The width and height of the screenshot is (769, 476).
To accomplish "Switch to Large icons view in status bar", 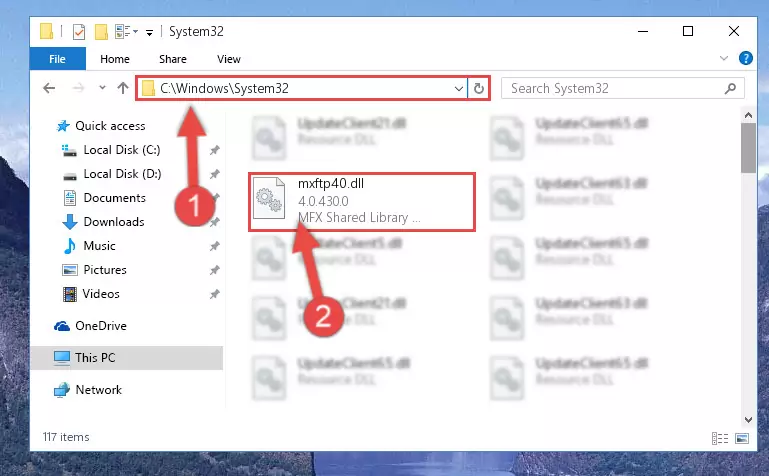I will [742, 438].
